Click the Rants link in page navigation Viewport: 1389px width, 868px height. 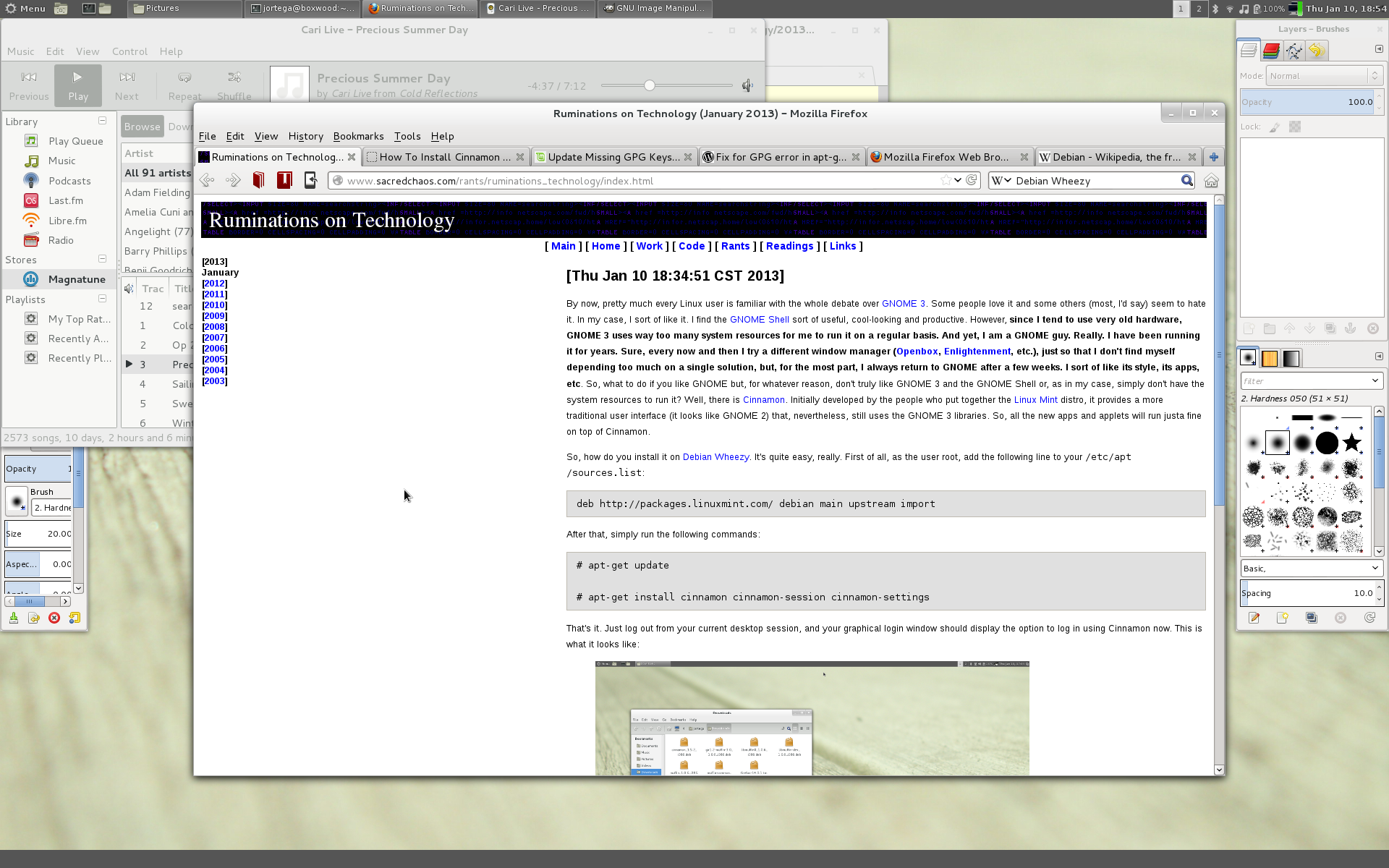[735, 246]
